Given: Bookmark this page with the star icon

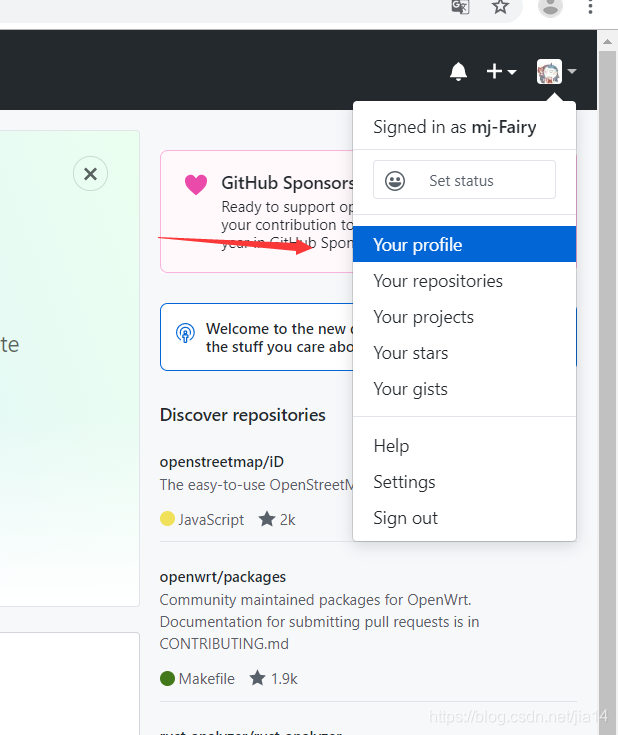Looking at the screenshot, I should 500,7.
